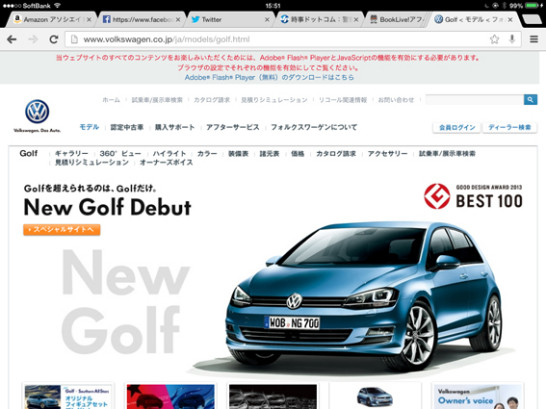Click the Good Design Award G mark
Viewport: 546px width, 409px height.
pos(437,196)
